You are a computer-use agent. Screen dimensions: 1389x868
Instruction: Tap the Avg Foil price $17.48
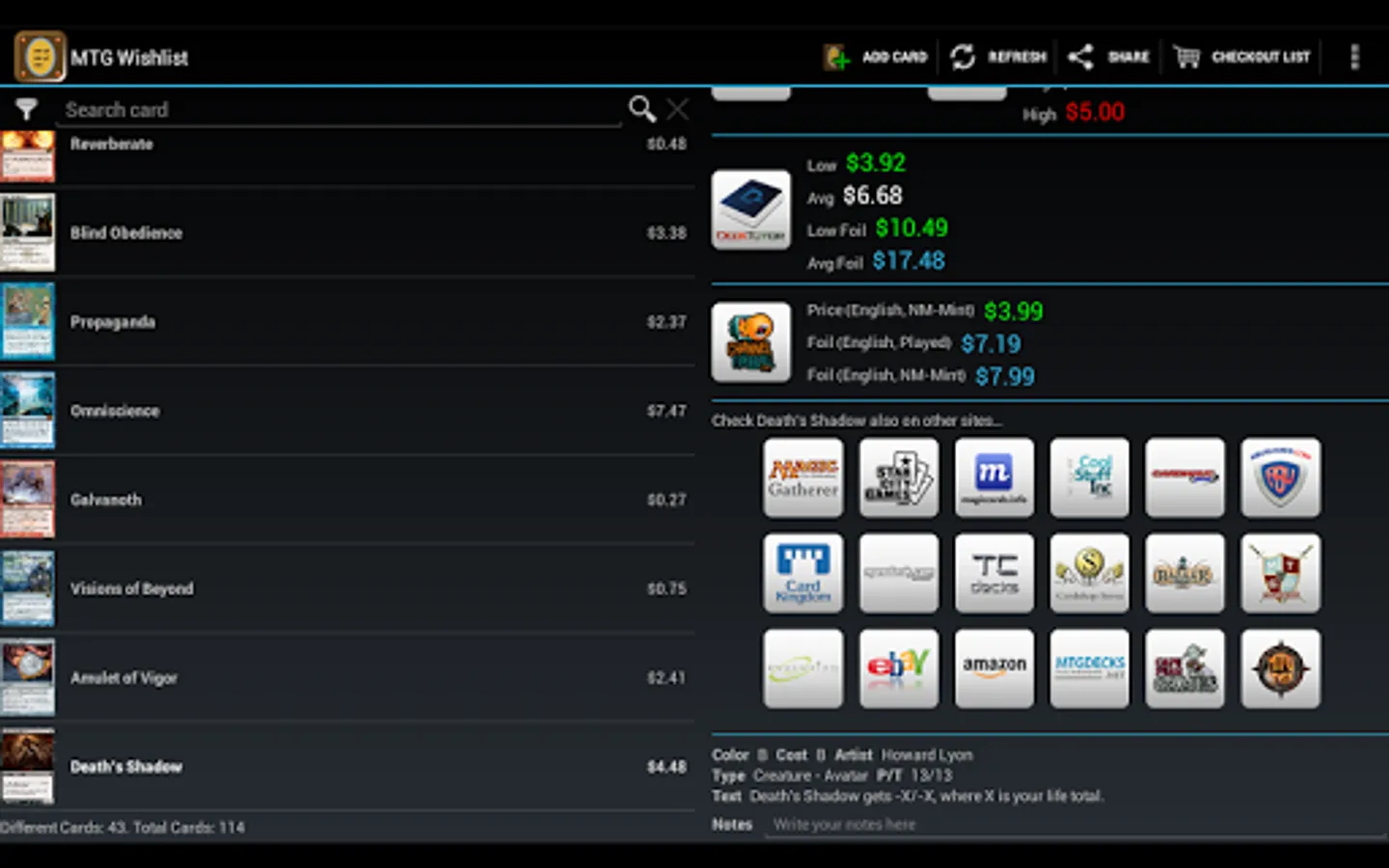click(909, 261)
